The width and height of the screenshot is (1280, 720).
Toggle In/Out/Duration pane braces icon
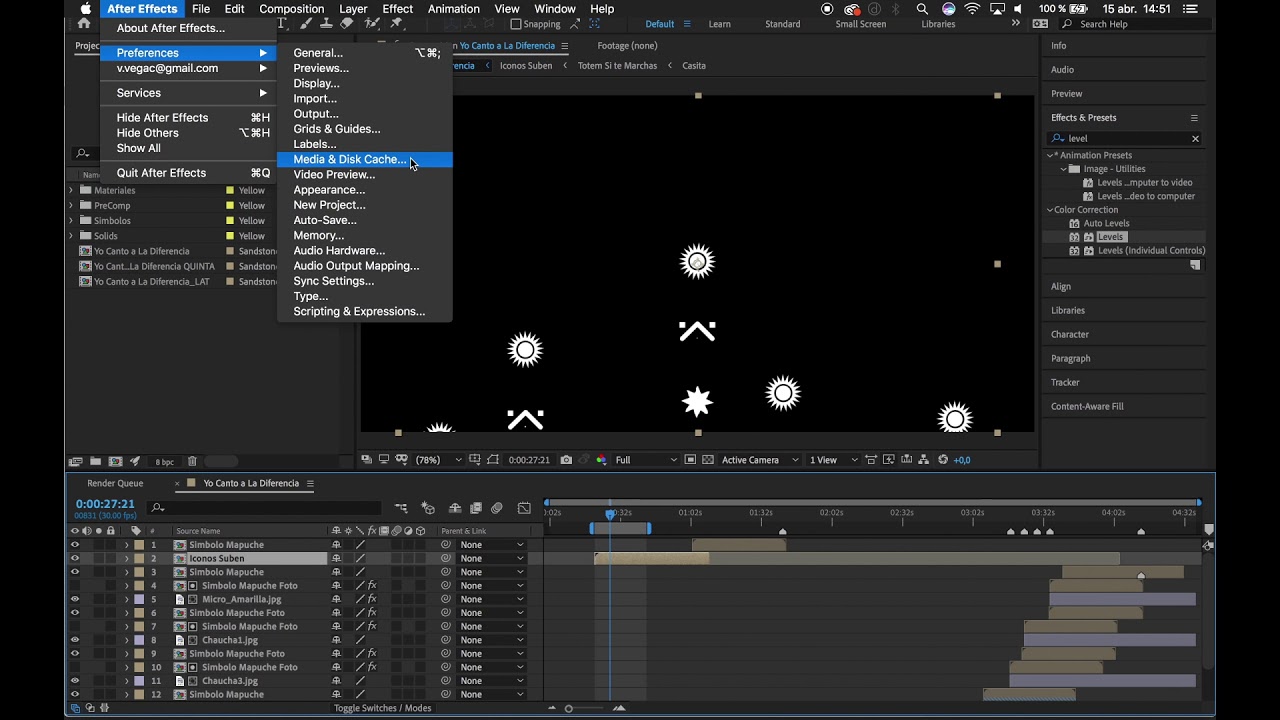pyautogui.click(x=104, y=708)
